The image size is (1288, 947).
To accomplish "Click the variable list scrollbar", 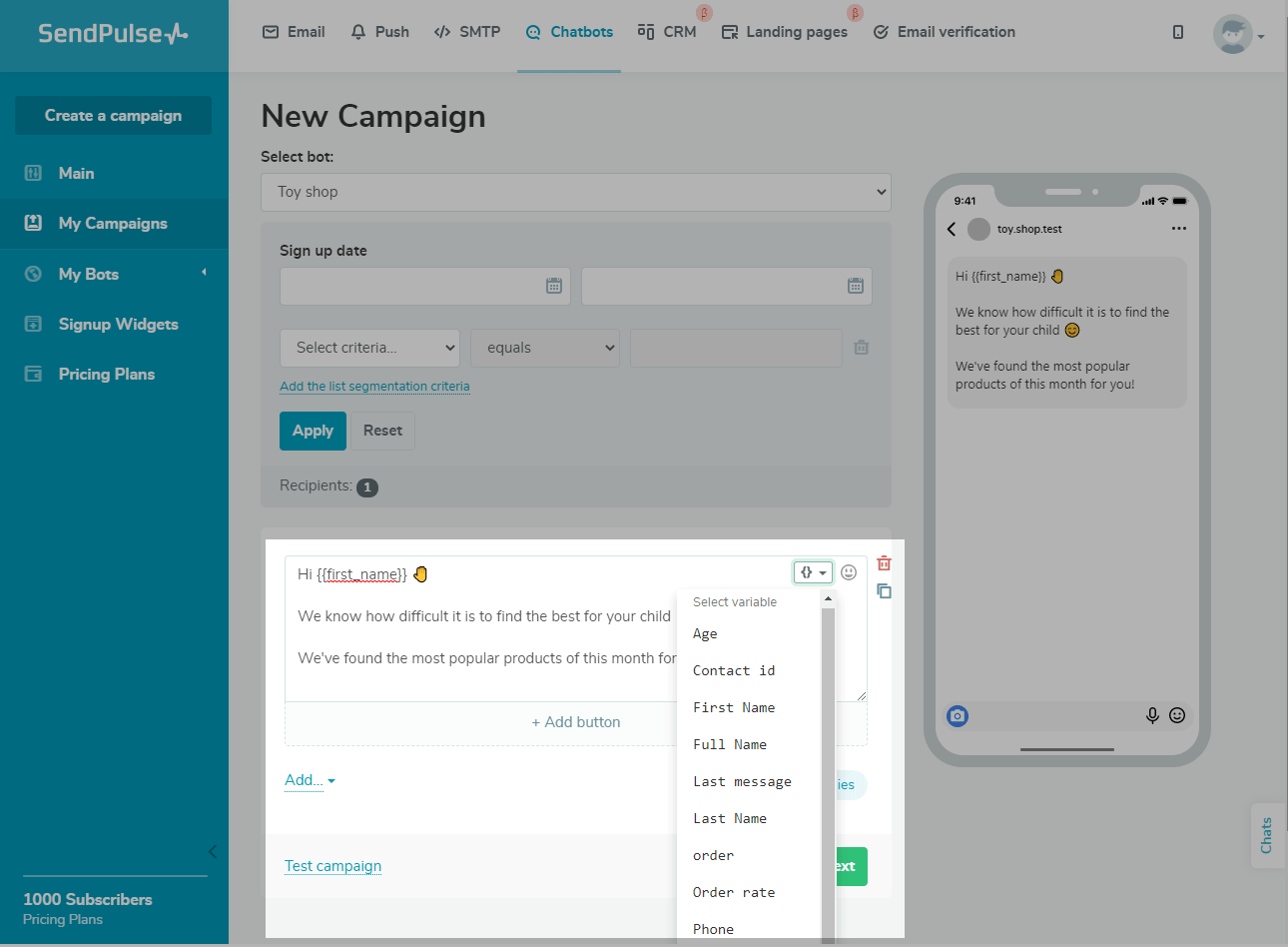I will [828, 759].
